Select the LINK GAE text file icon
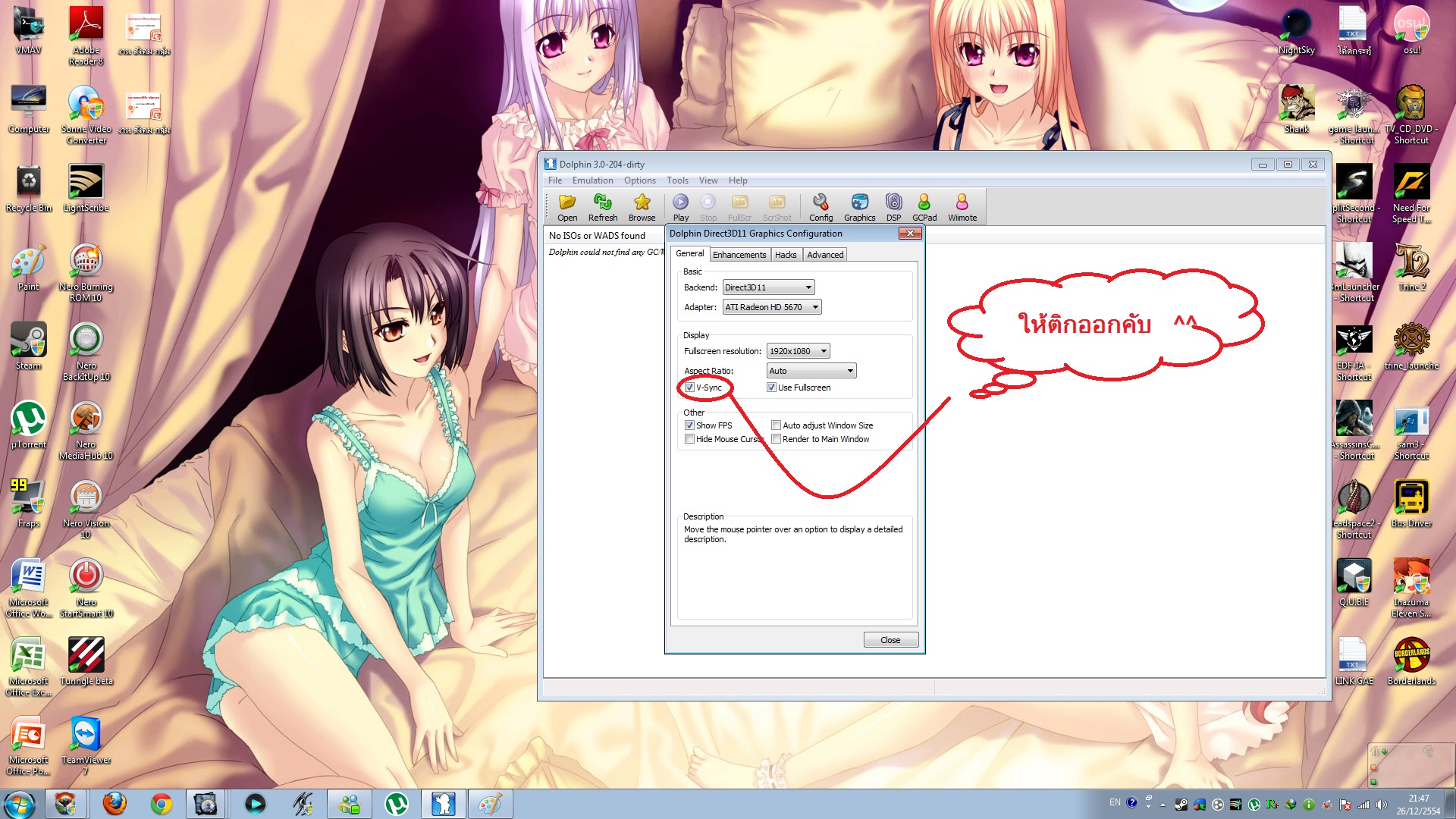 [x=1354, y=661]
